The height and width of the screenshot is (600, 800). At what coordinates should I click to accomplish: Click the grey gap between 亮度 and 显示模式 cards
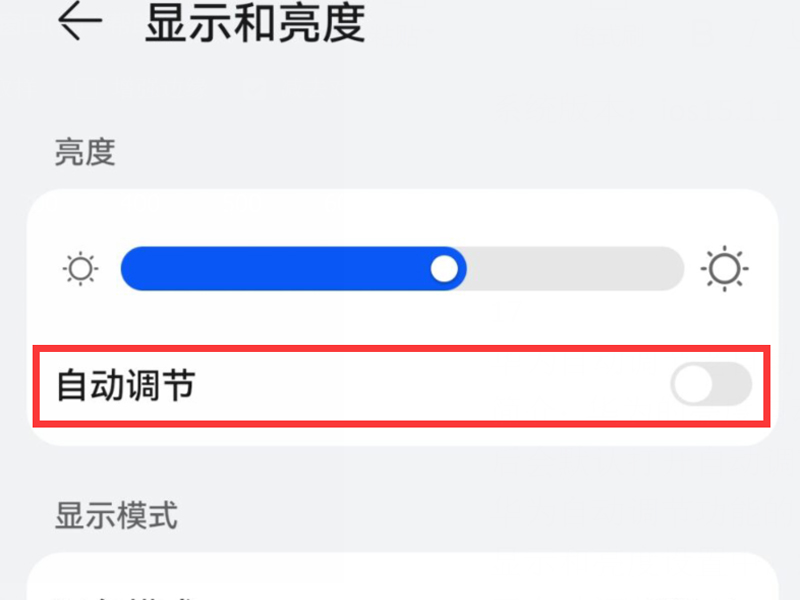[400, 470]
